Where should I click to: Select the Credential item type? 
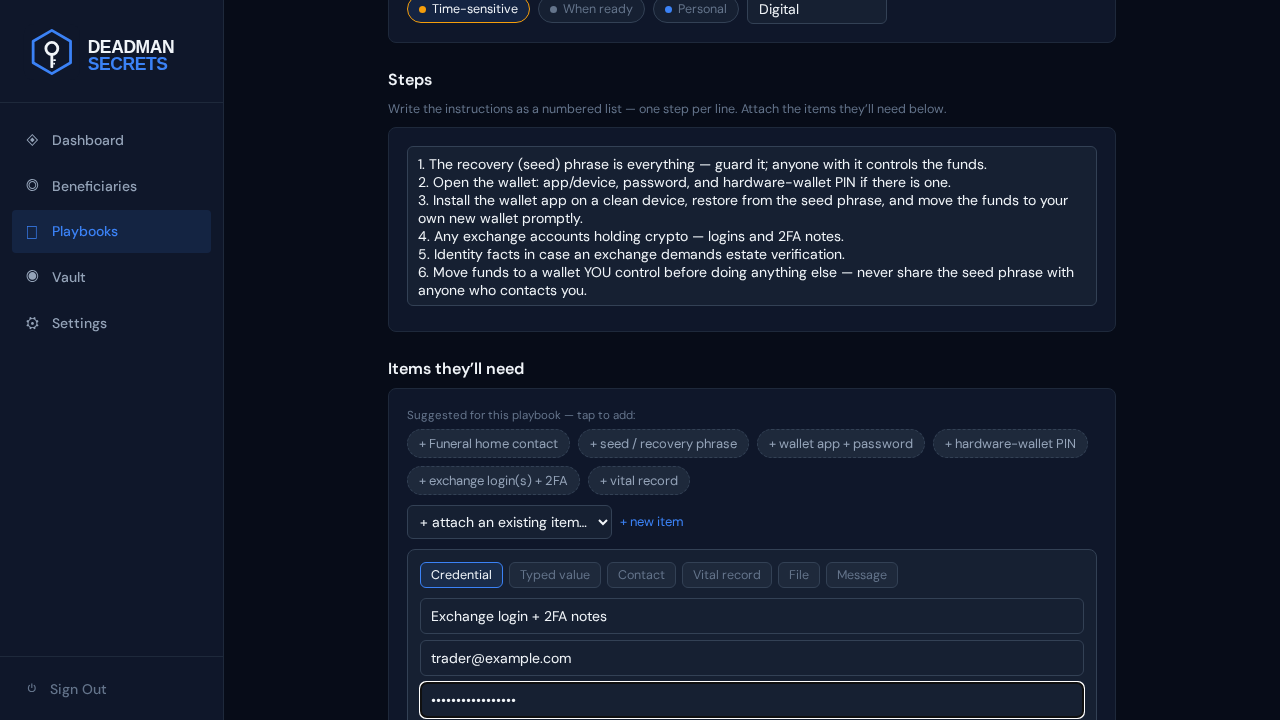[x=461, y=575]
